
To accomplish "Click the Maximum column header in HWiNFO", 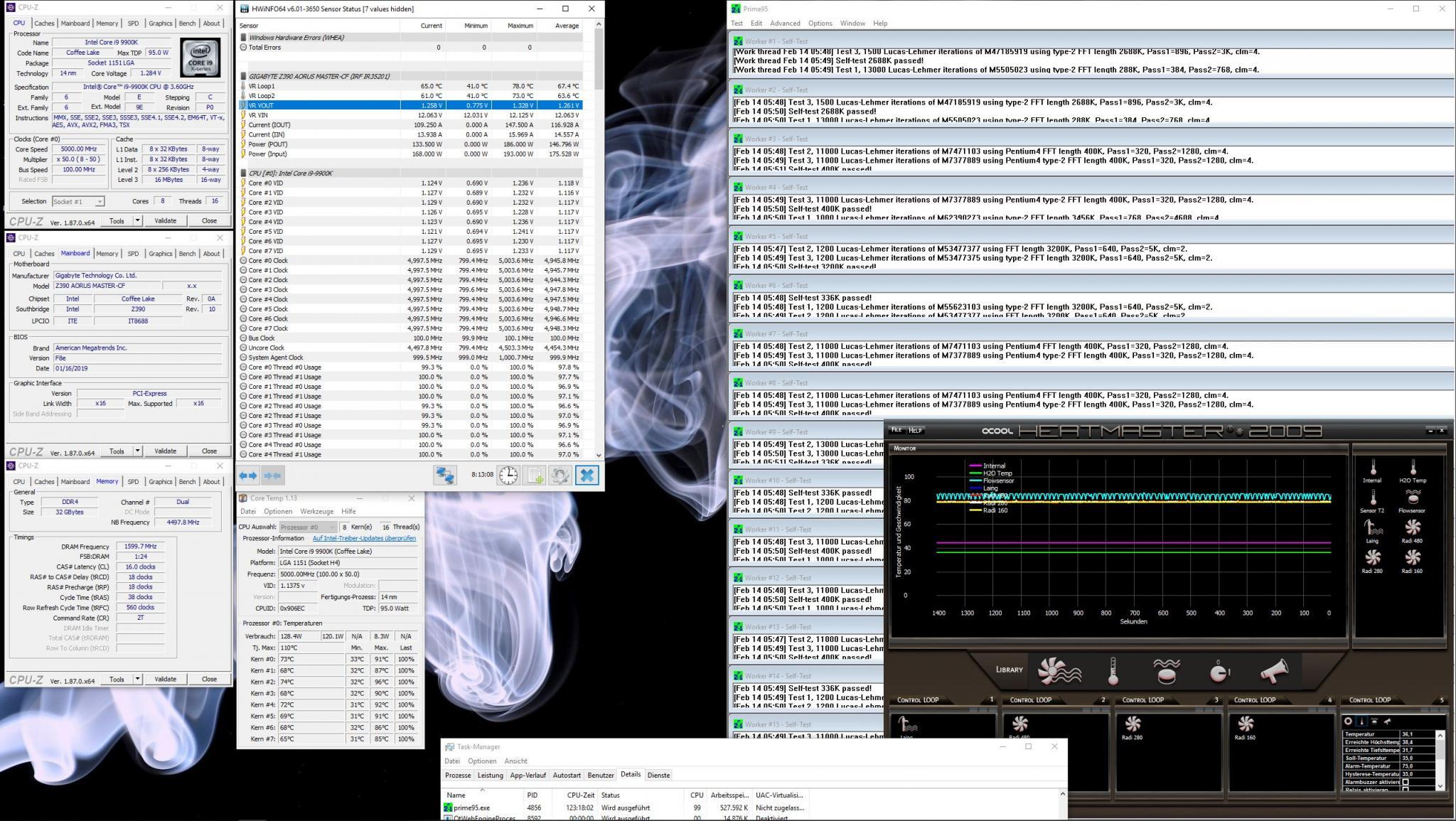I will click(x=520, y=26).
